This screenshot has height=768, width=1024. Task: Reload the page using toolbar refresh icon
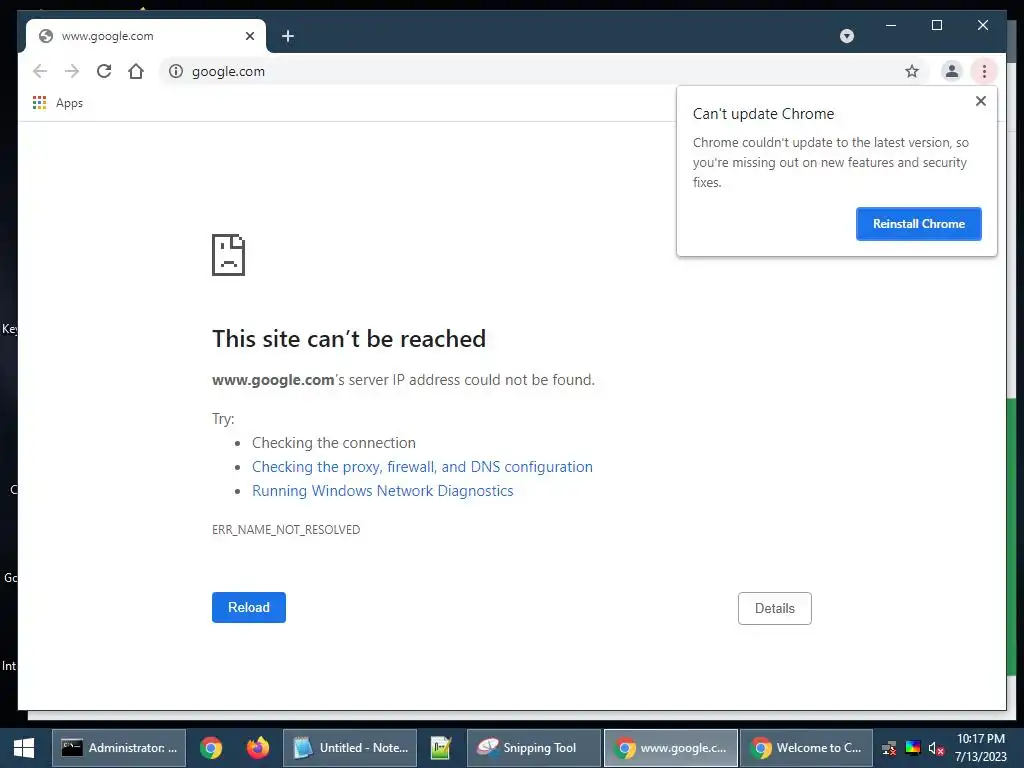[104, 71]
